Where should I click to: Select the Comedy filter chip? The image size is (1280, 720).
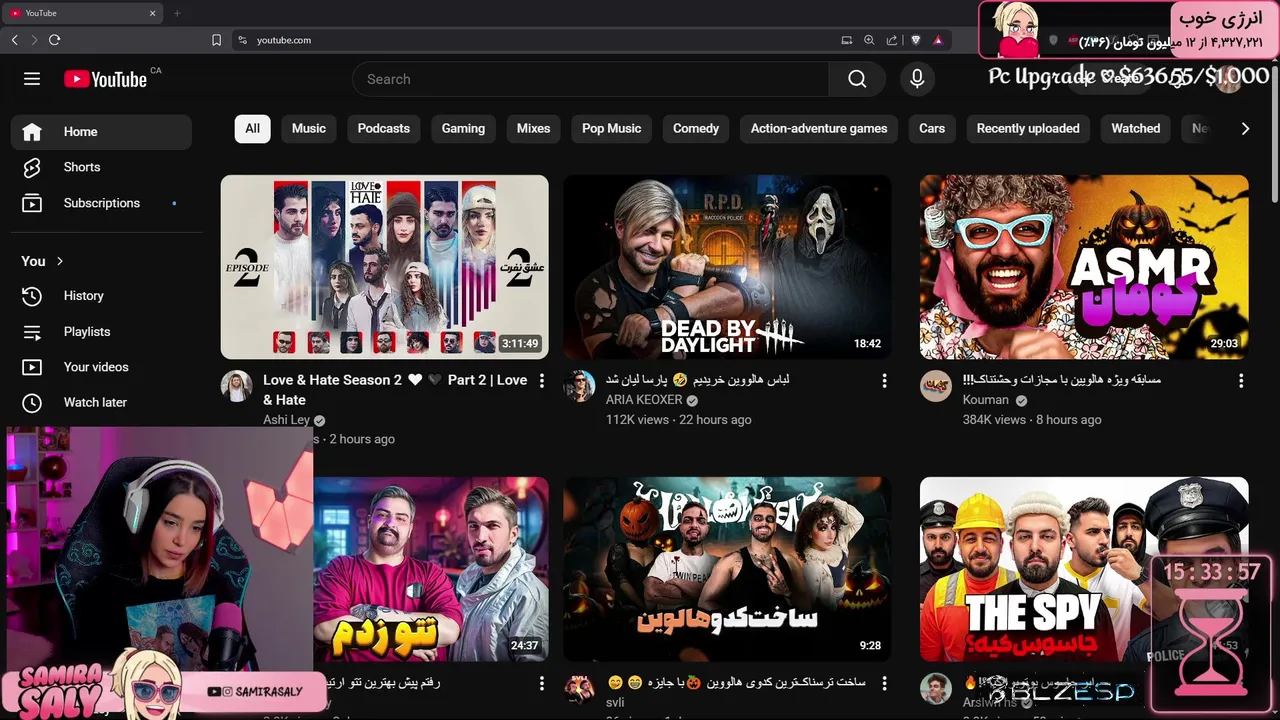tap(696, 128)
